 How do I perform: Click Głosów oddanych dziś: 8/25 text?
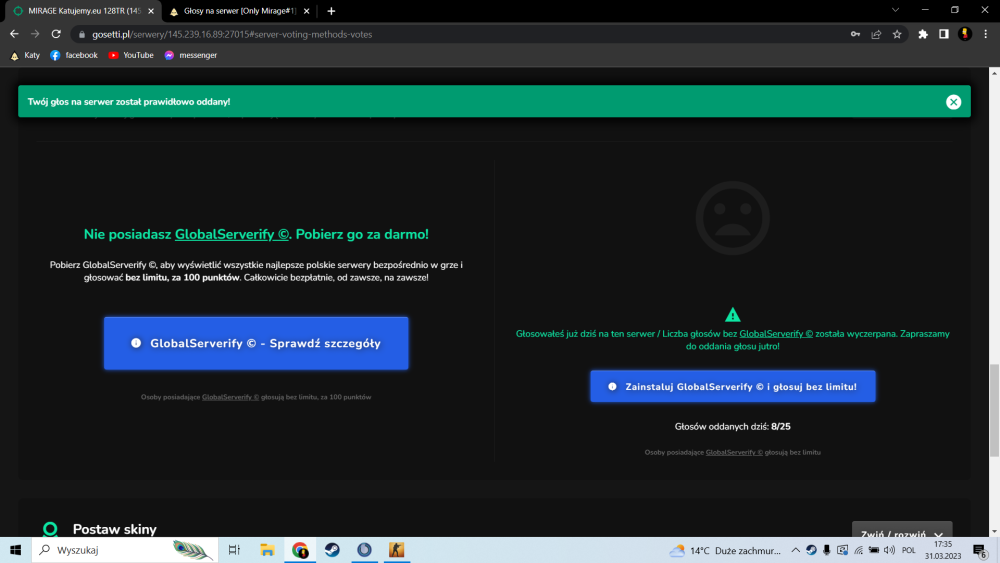click(732, 427)
